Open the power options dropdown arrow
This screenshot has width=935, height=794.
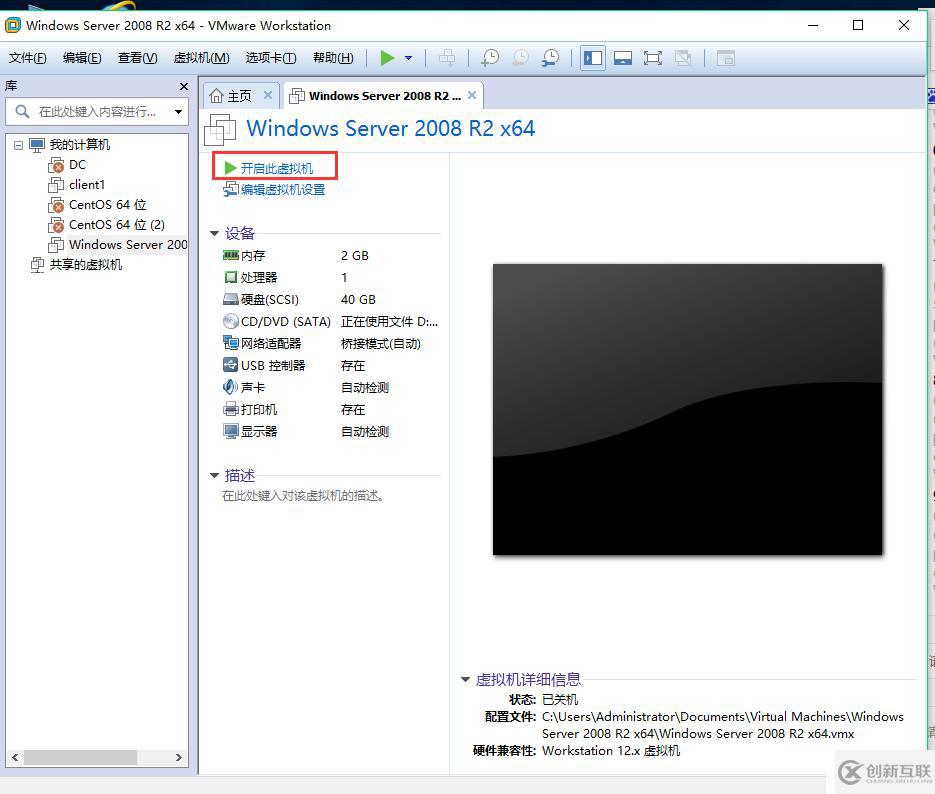click(408, 58)
